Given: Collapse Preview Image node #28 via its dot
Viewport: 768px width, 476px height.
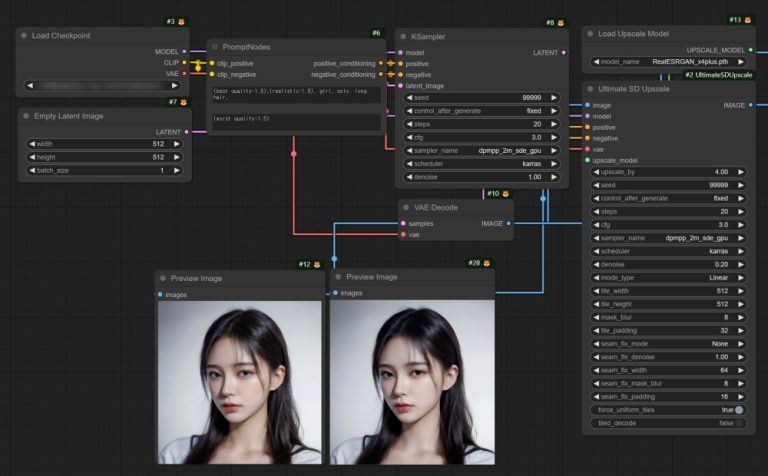Looking at the screenshot, I should click(x=338, y=277).
